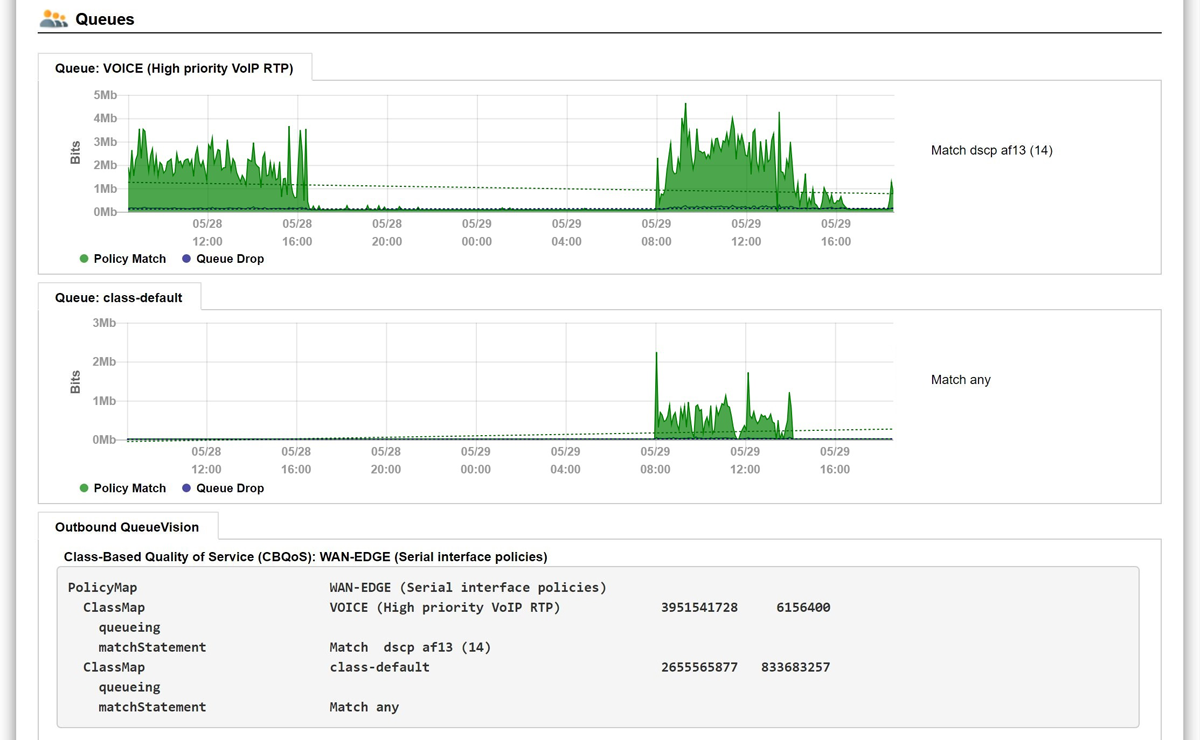Click the value 833683257 in class-default row
Viewport: 1200px width, 740px height.
click(795, 667)
